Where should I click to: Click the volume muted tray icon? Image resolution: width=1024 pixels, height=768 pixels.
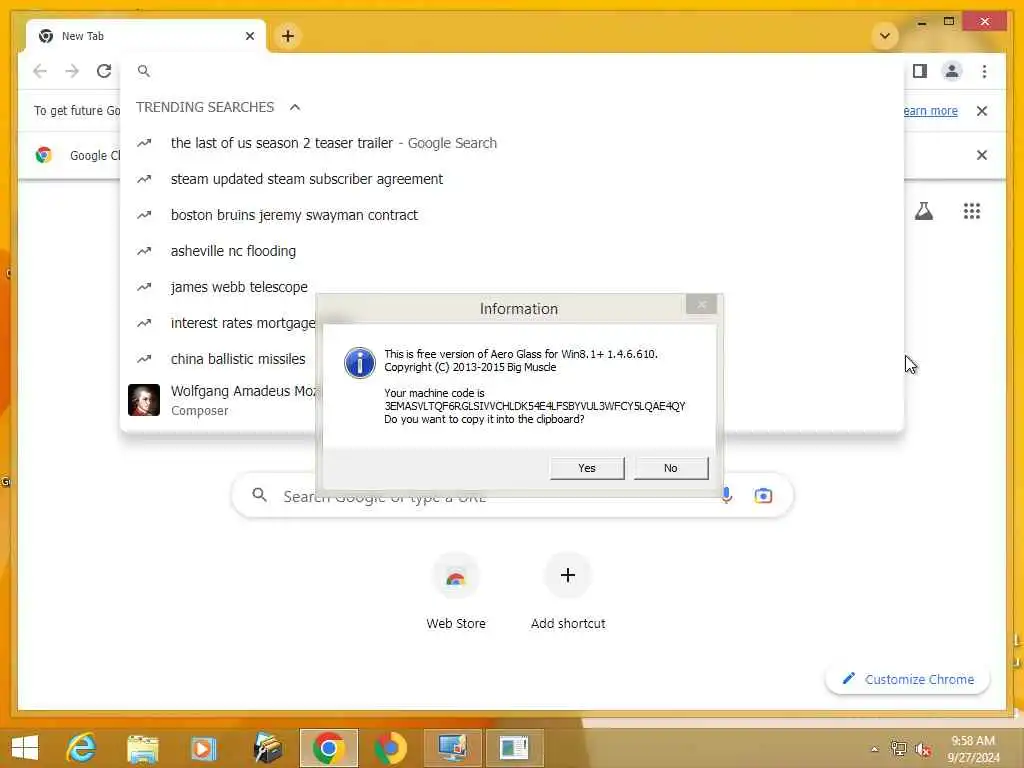[923, 750]
